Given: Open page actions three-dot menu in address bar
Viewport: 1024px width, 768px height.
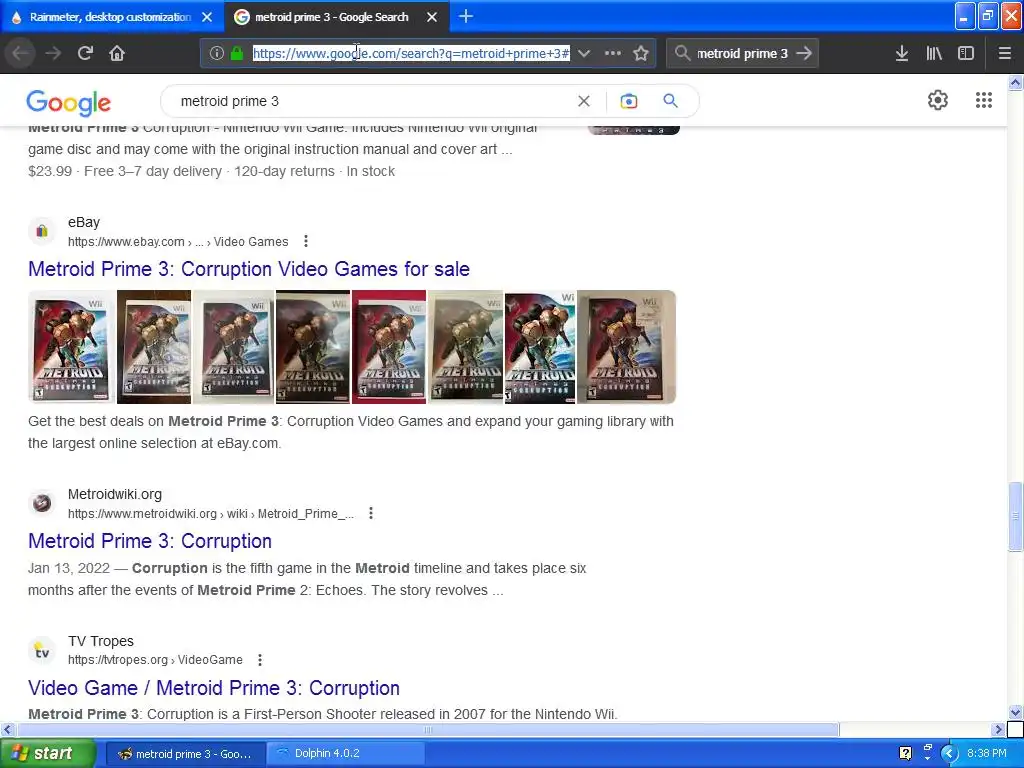Looking at the screenshot, I should pos(613,54).
